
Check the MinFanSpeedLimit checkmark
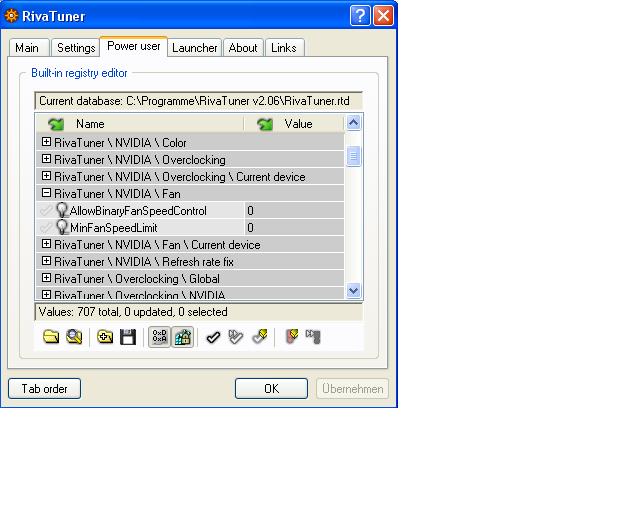pos(46,227)
